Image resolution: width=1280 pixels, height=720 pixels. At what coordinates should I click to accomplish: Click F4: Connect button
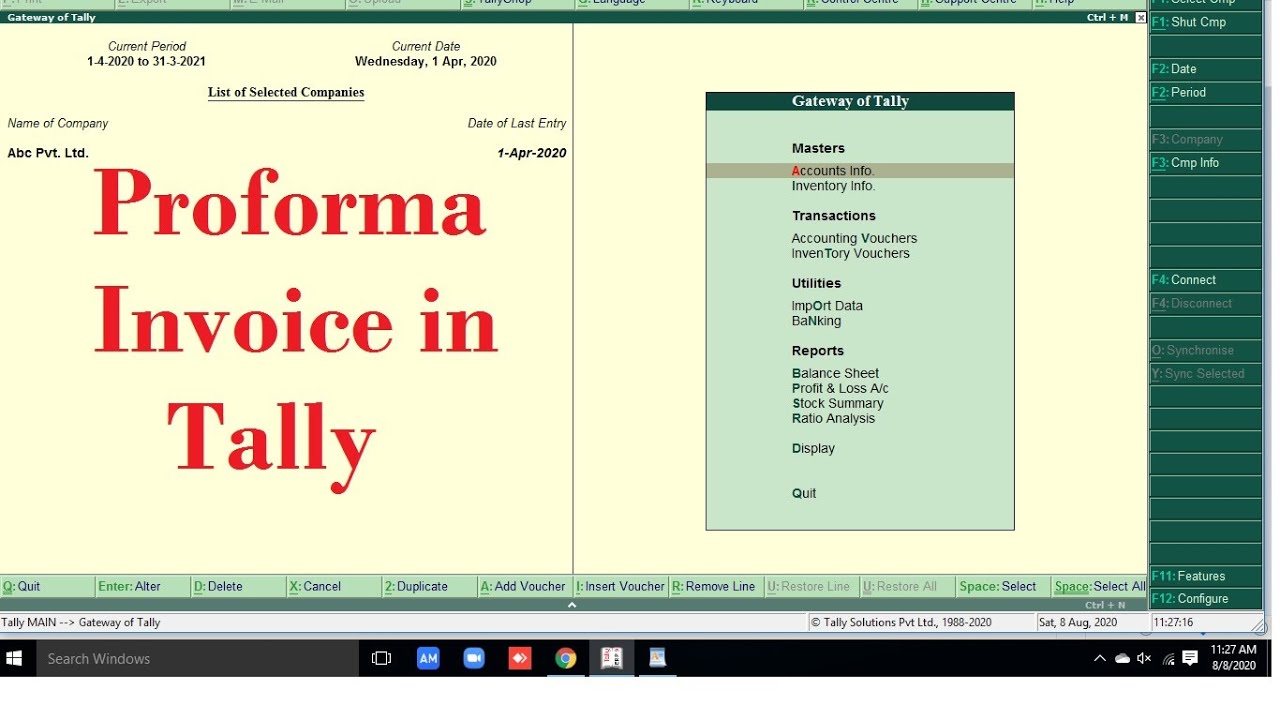[x=1205, y=280]
